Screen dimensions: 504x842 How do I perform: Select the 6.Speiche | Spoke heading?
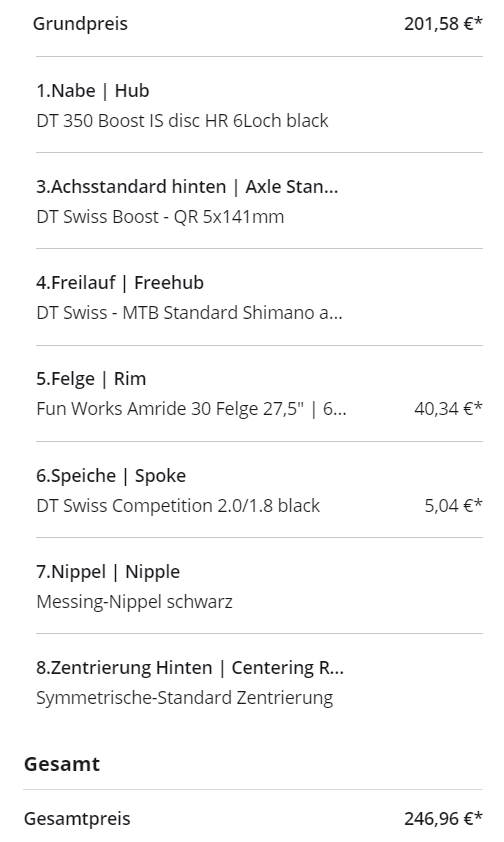point(111,476)
